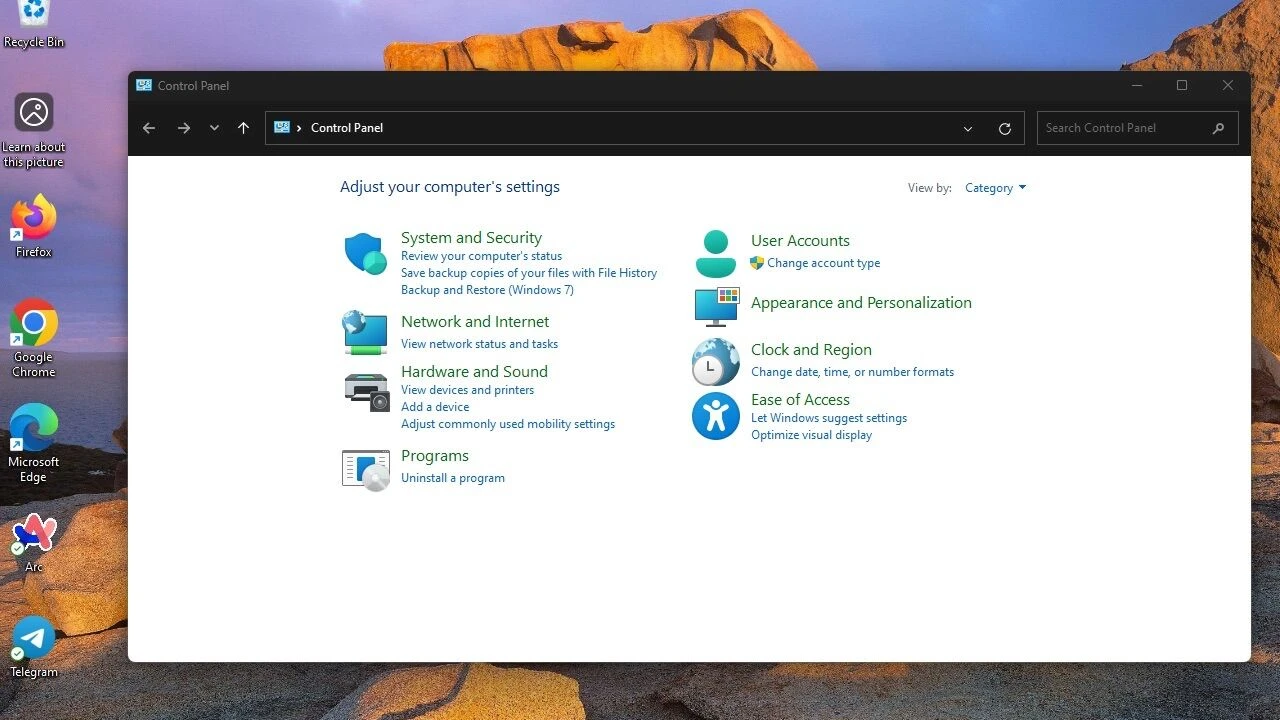Viewport: 1280px width, 720px height.
Task: Open the Telegram desktop shortcut
Action: click(34, 645)
